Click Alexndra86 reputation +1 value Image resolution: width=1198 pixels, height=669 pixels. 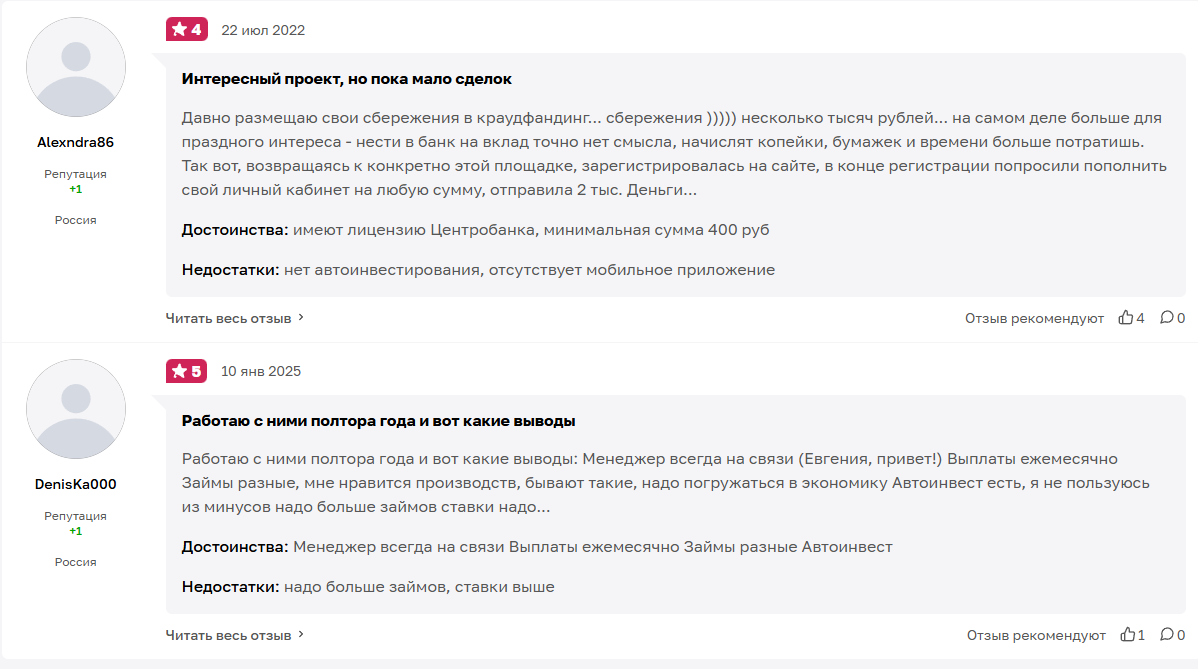pos(76,189)
